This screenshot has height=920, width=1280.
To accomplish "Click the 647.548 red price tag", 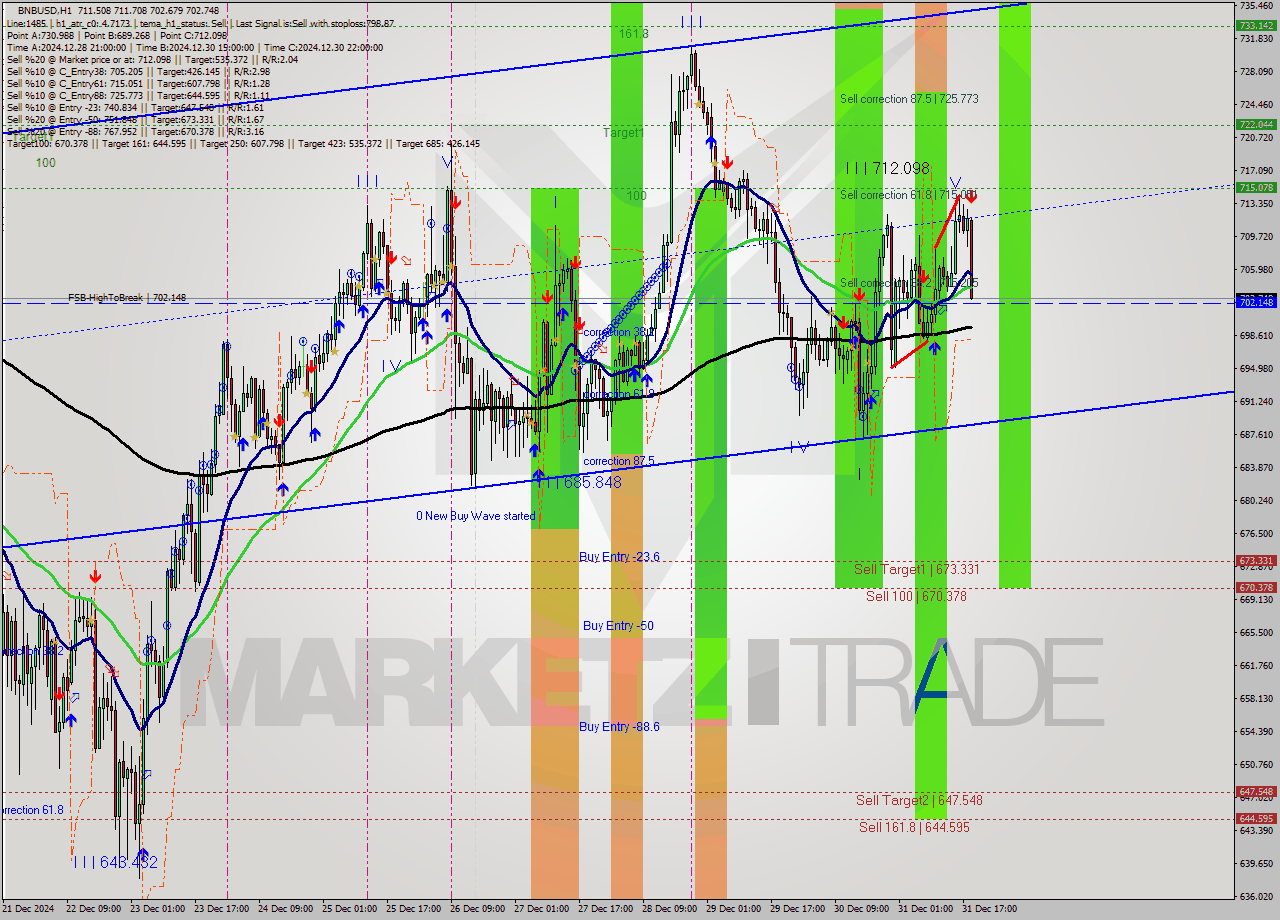I will (1256, 791).
